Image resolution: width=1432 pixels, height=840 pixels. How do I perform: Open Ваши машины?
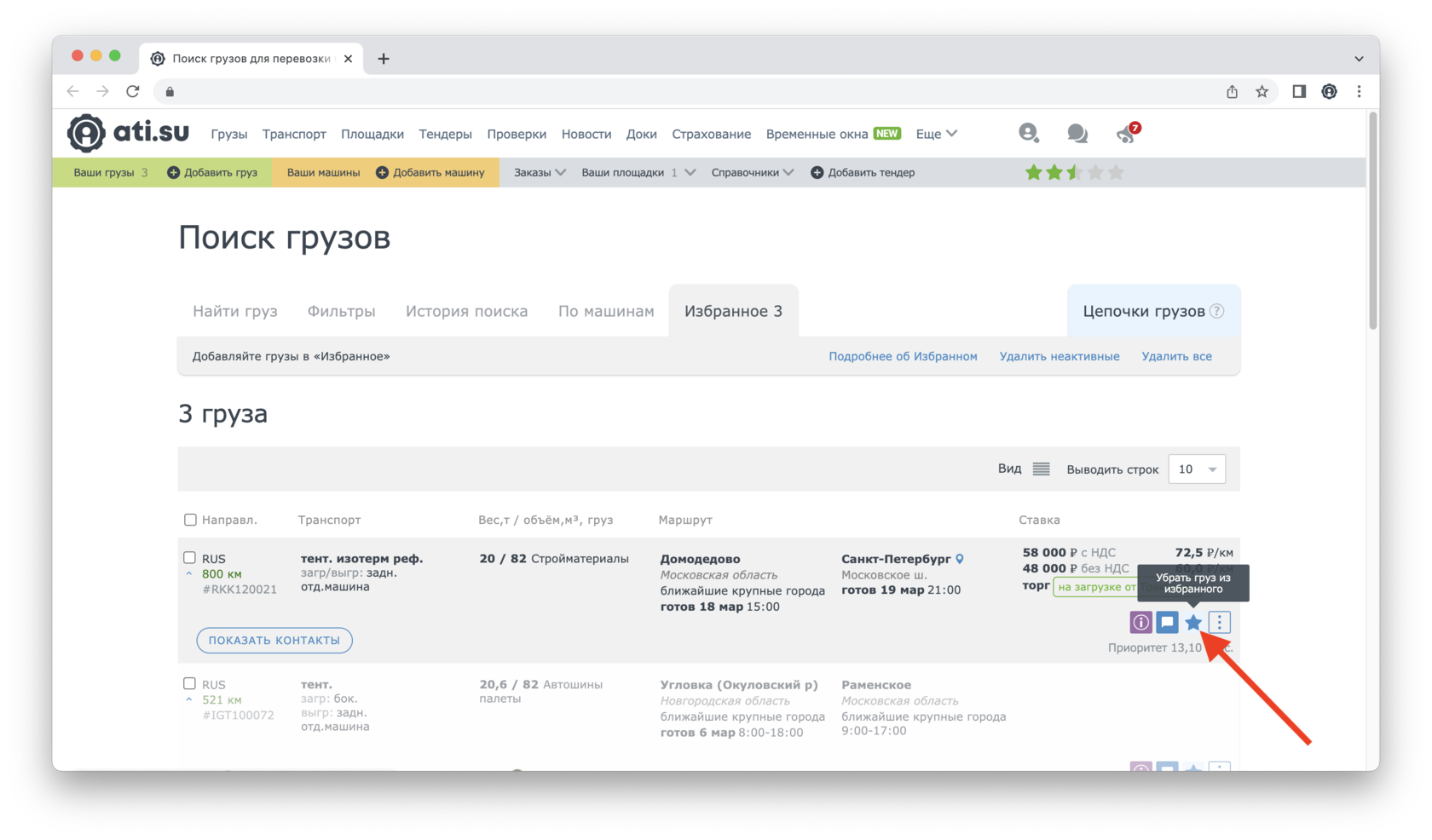pos(323,172)
